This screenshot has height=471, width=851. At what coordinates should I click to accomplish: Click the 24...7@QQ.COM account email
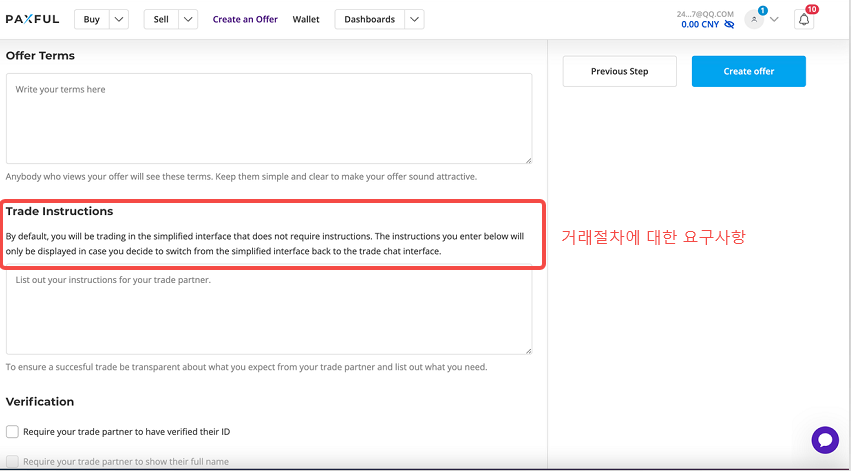click(705, 14)
